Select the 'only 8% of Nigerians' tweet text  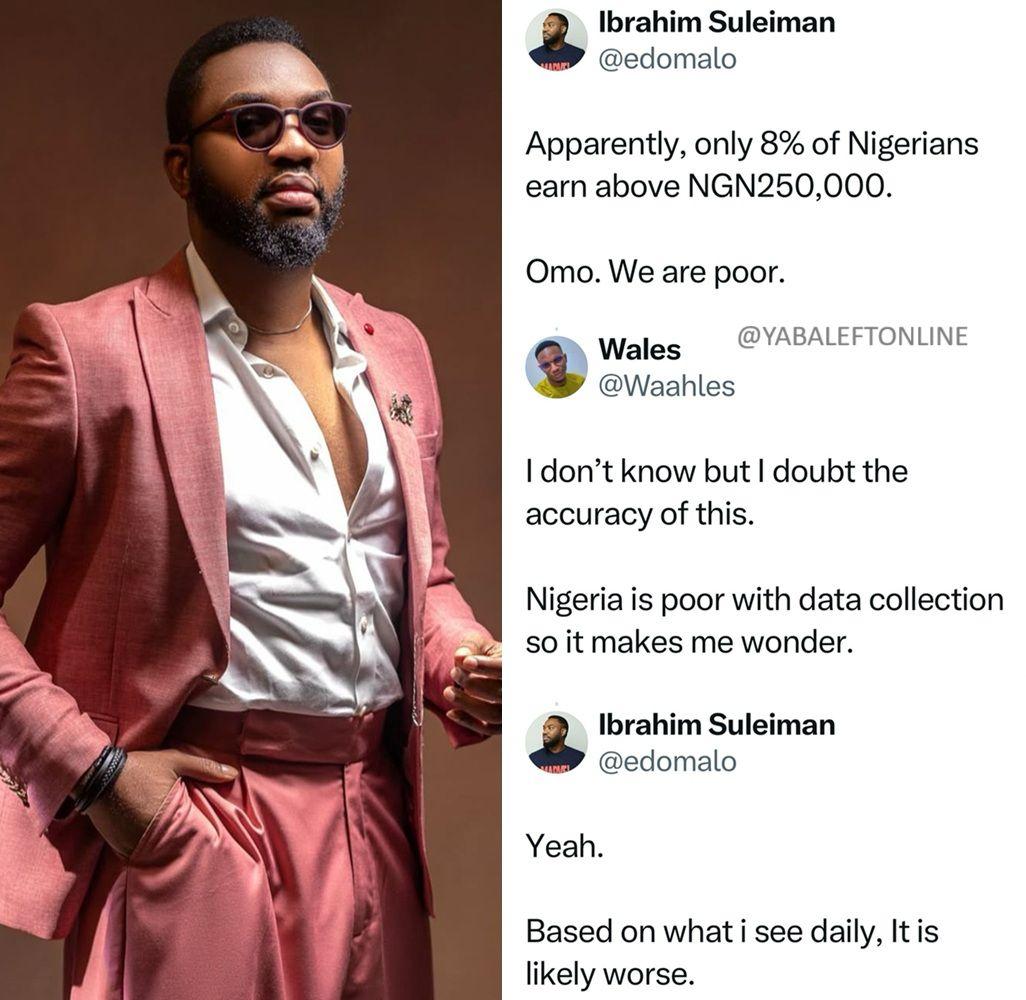tap(751, 164)
